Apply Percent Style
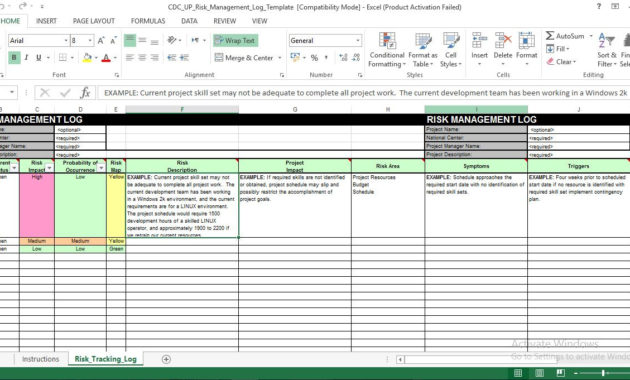The height and width of the screenshot is (380, 630). (x=314, y=58)
